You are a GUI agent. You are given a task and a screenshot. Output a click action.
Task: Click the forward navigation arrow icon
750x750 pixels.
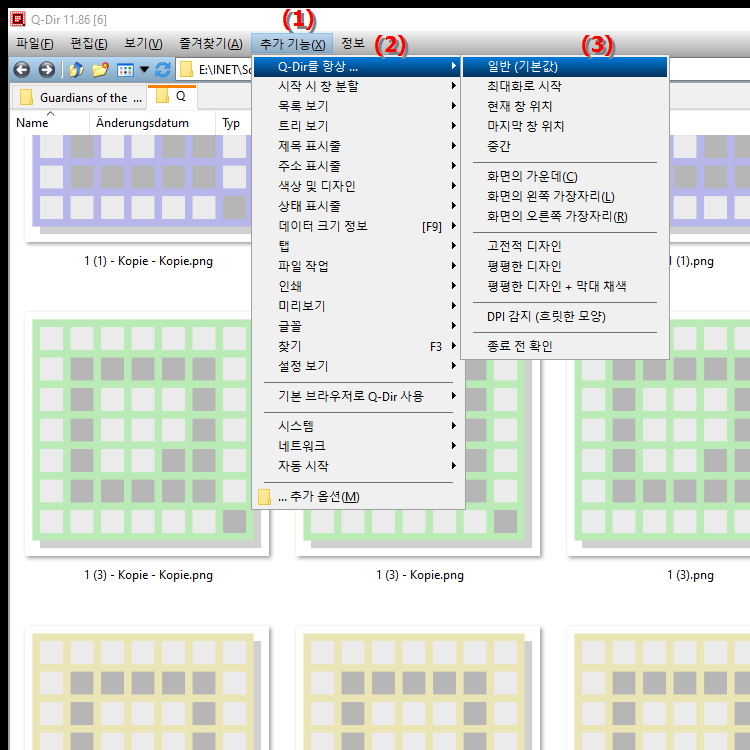(46, 70)
